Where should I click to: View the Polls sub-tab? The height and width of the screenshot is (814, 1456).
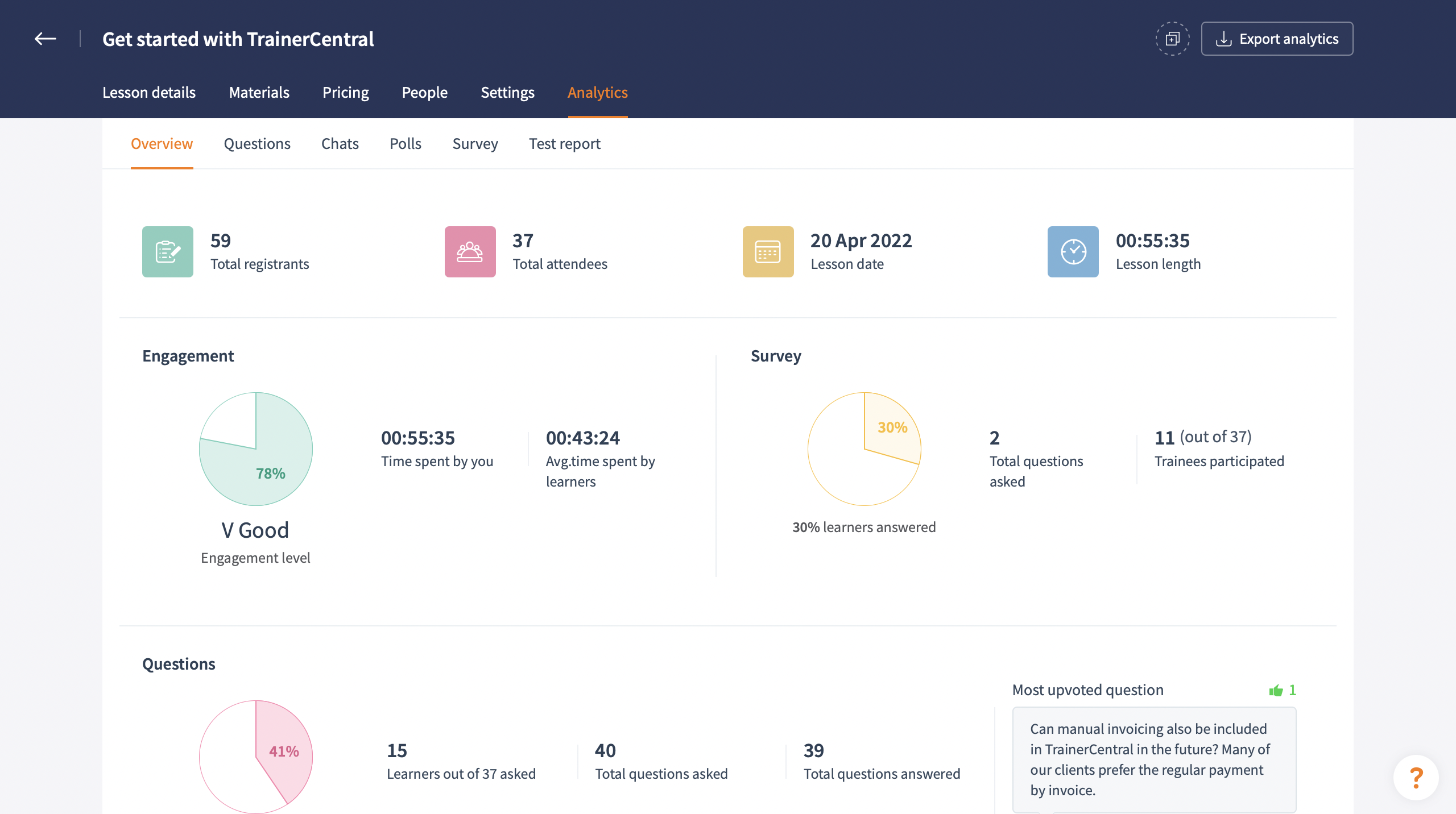pos(405,144)
